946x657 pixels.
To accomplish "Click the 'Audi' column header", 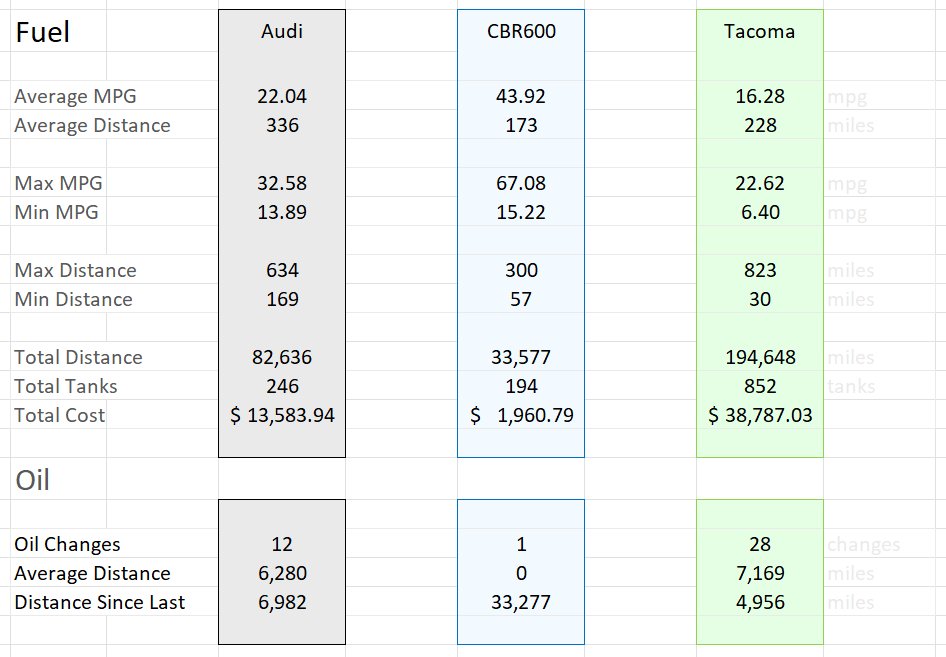I will [x=282, y=31].
